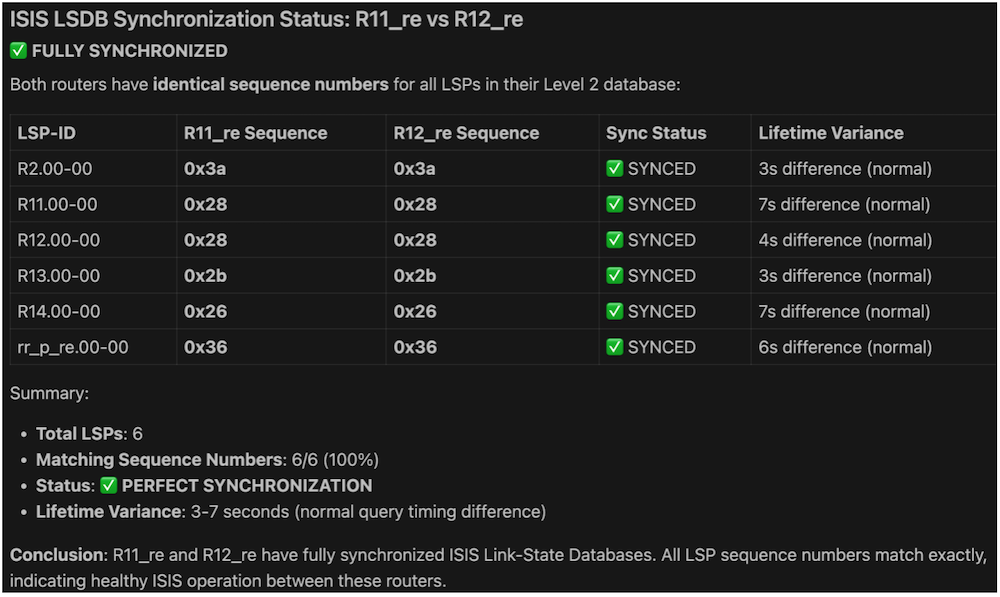
Task: Click the R11_re Sequence column header
Action: point(255,133)
